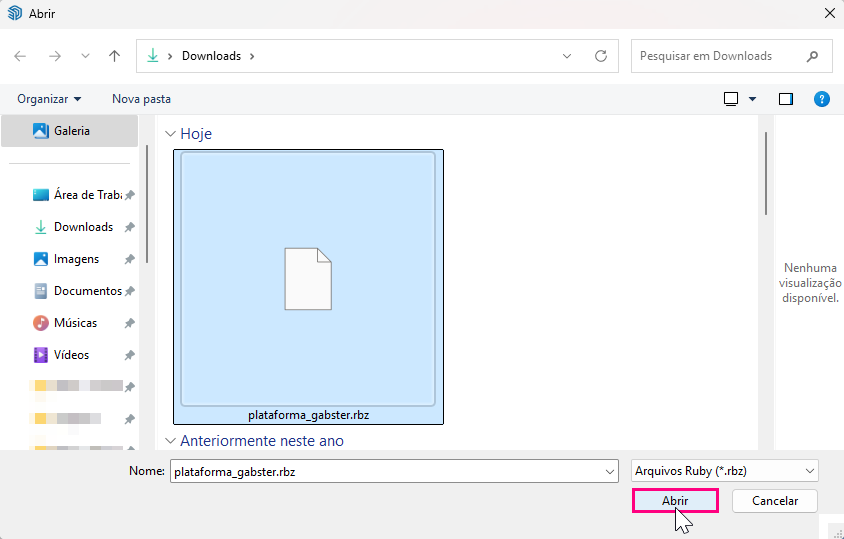Image resolution: width=844 pixels, height=539 pixels.
Task: Click the view layout icon
Action: click(731, 99)
